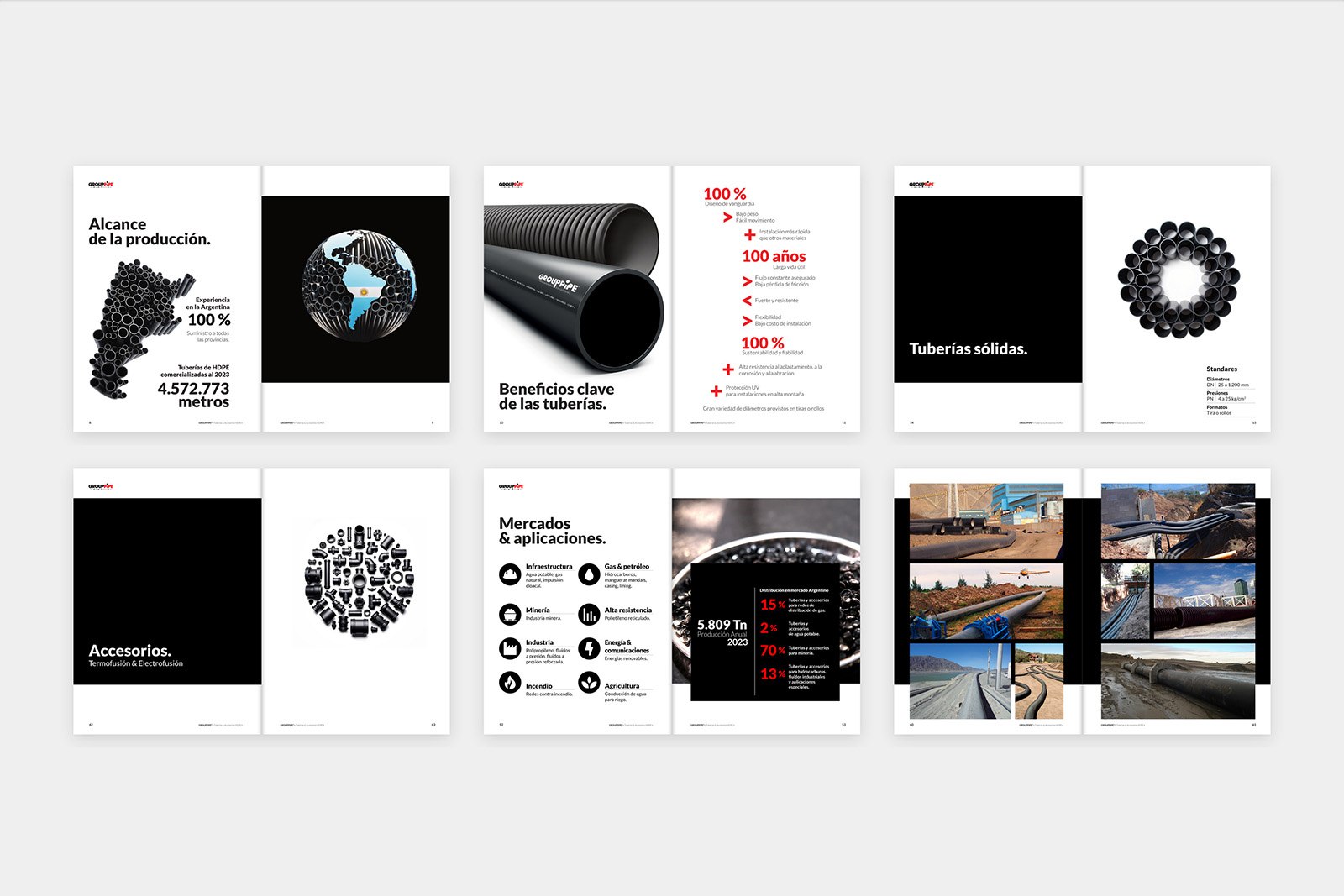Click 'Sustentabilidad y fiabilidad' caption
Image resolution: width=1344 pixels, height=896 pixels.
pos(773,353)
